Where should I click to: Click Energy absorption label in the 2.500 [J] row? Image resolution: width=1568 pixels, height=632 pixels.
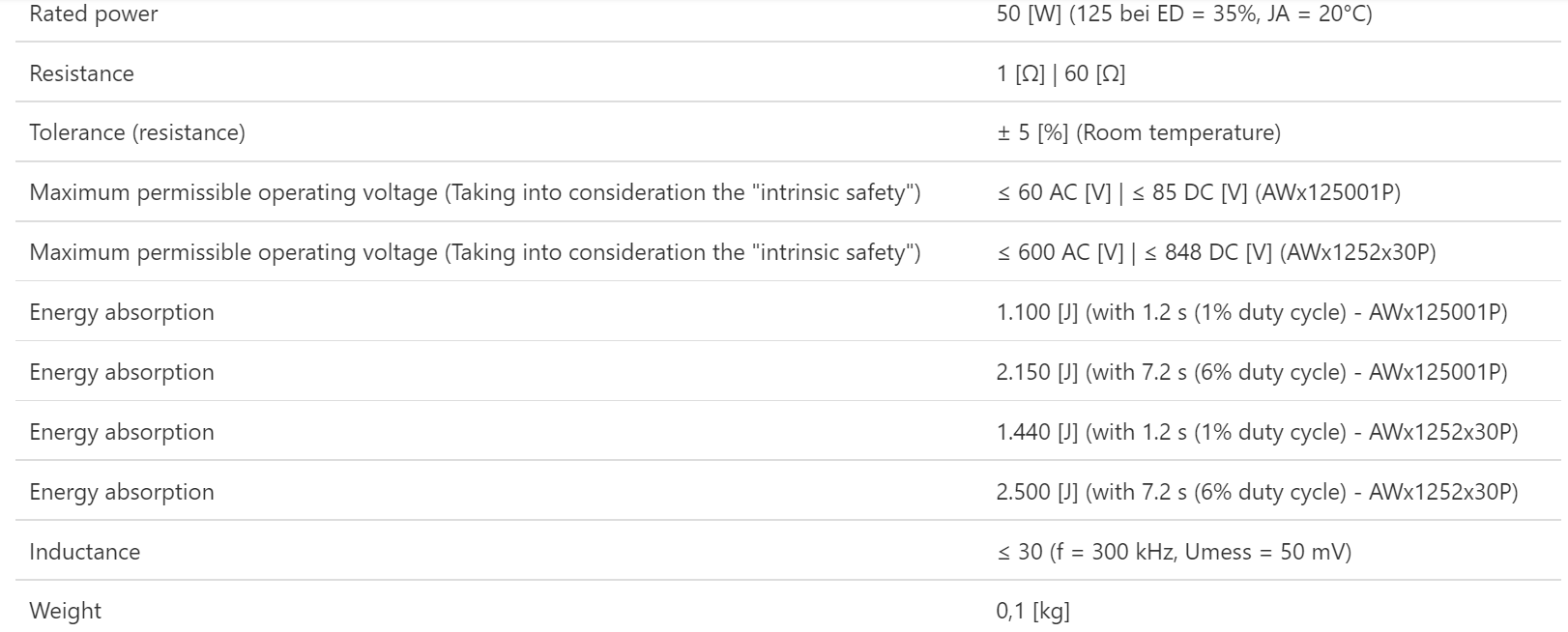122,492
